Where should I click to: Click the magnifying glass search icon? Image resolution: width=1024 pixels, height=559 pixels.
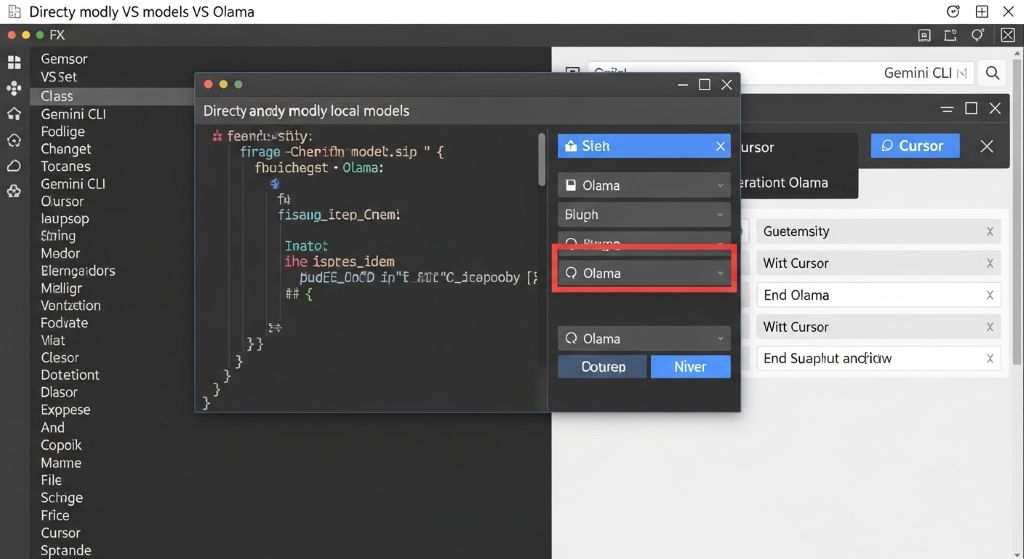click(992, 73)
